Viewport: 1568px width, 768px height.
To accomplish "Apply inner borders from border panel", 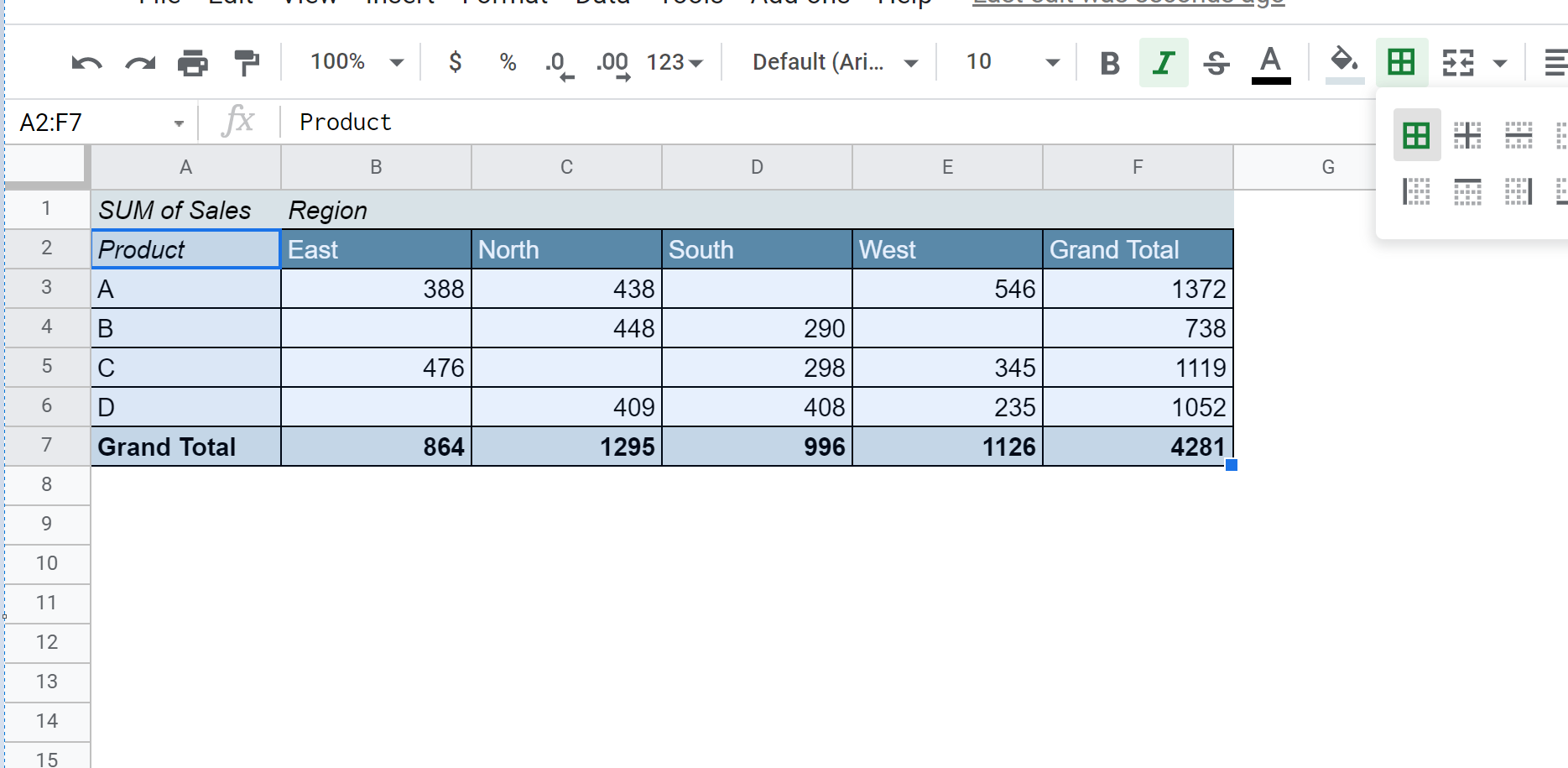I will click(x=1467, y=135).
